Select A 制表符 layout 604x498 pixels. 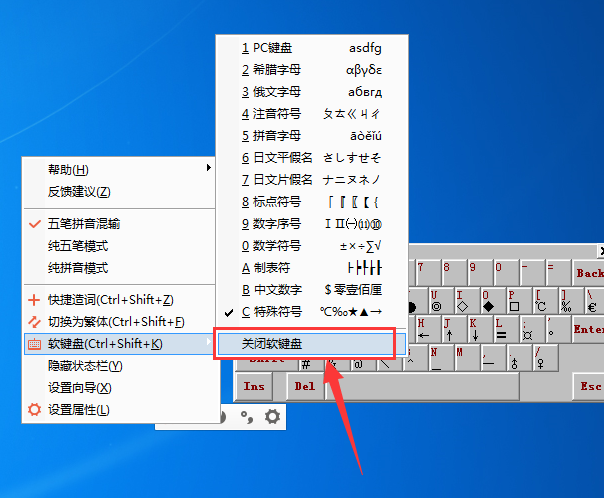click(312, 268)
